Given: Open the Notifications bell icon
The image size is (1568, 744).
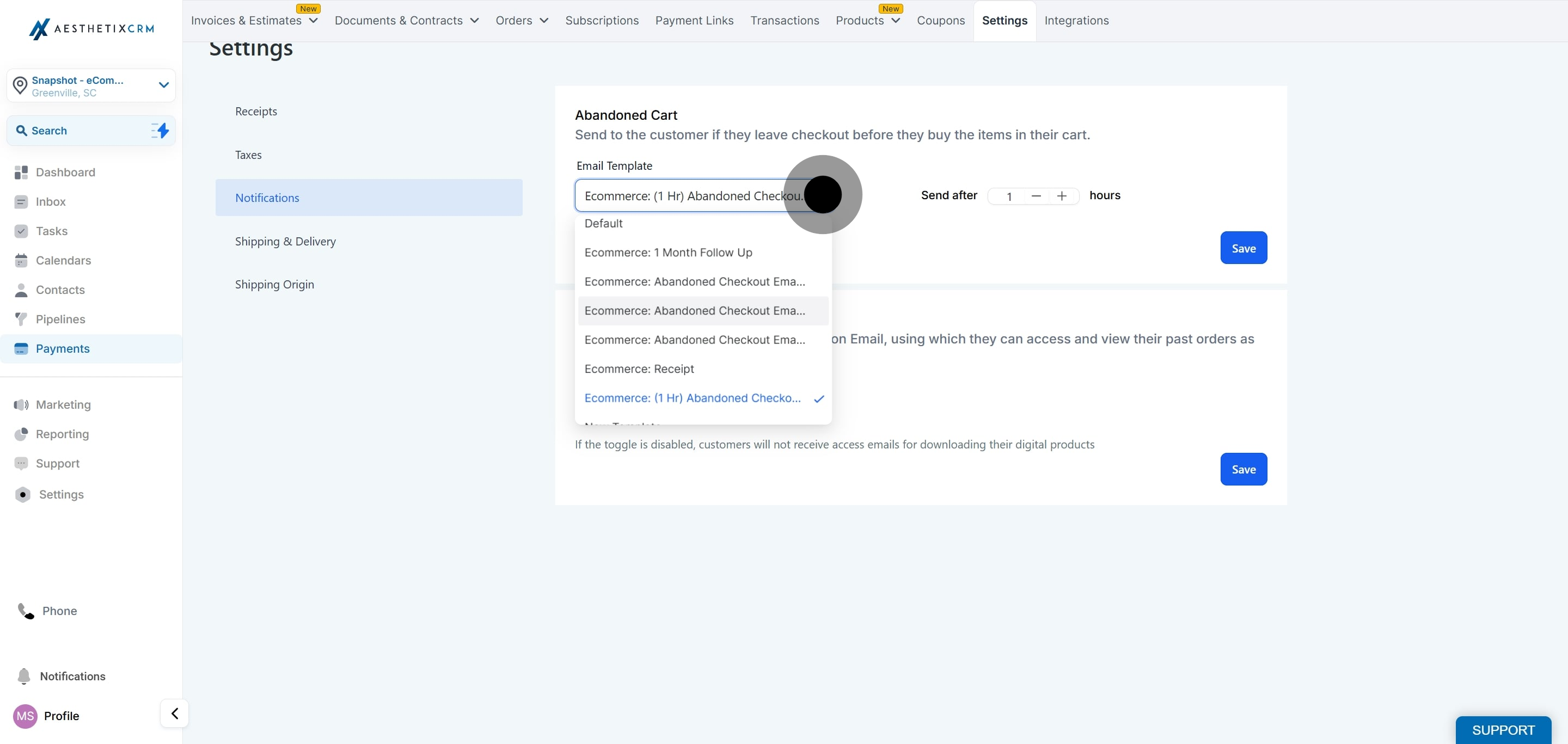Looking at the screenshot, I should click(24, 677).
